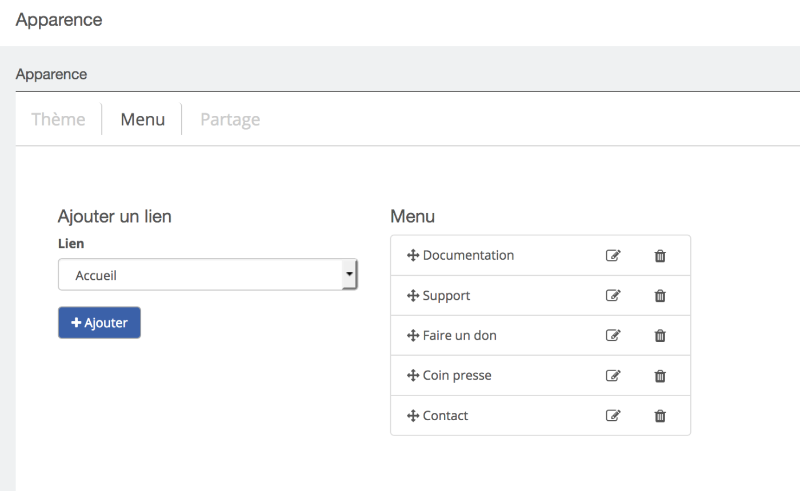Open the Lien dropdown showing Accueil
Image resolution: width=800 pixels, height=491 pixels.
[208, 275]
